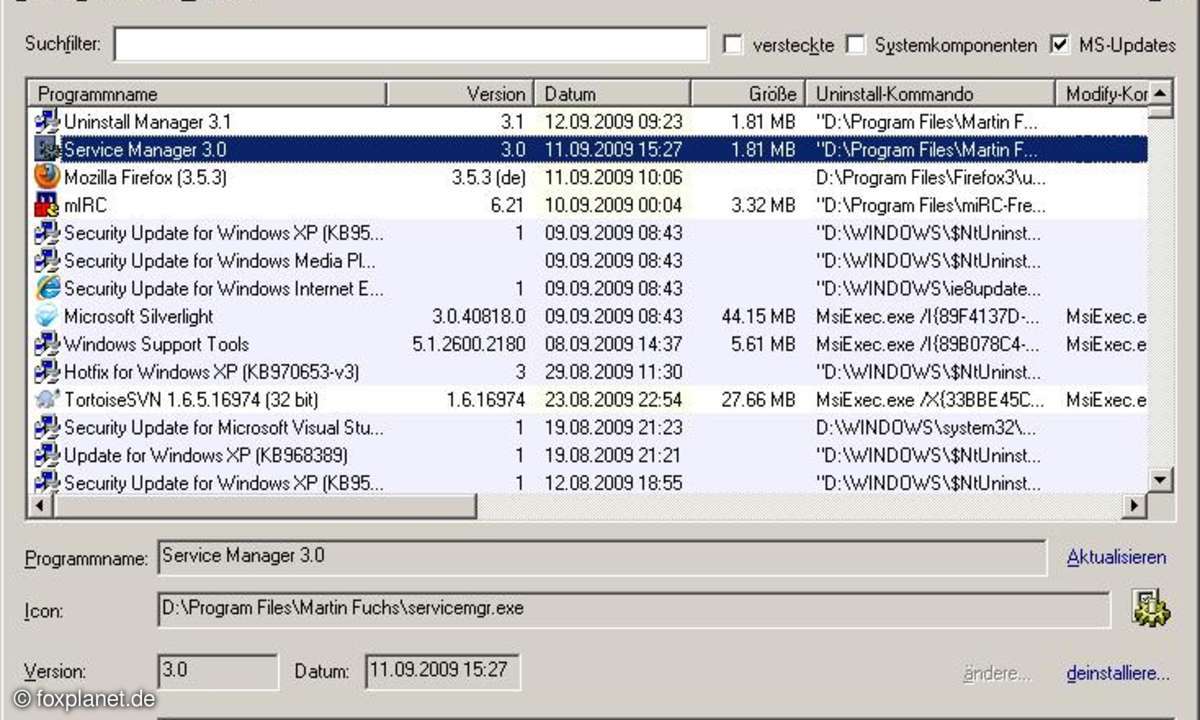Click the TortoiseSVN program icon

click(47, 400)
